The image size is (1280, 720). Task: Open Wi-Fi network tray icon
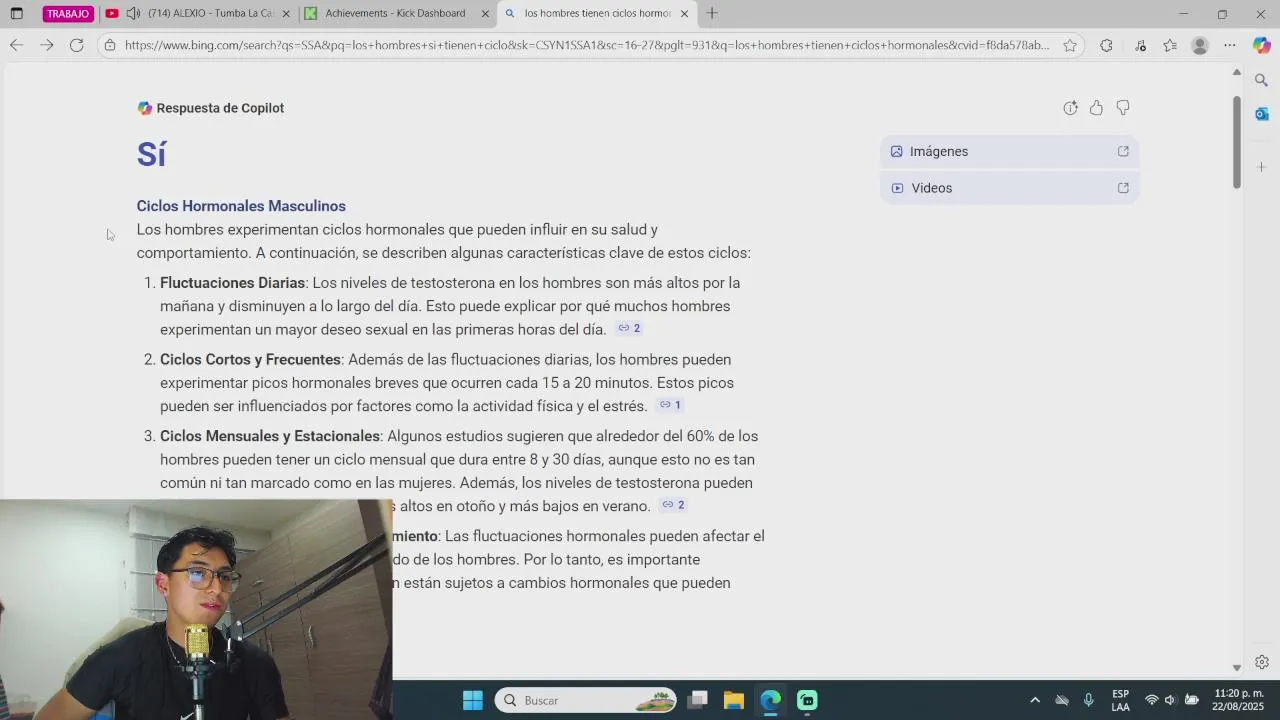pos(1152,700)
